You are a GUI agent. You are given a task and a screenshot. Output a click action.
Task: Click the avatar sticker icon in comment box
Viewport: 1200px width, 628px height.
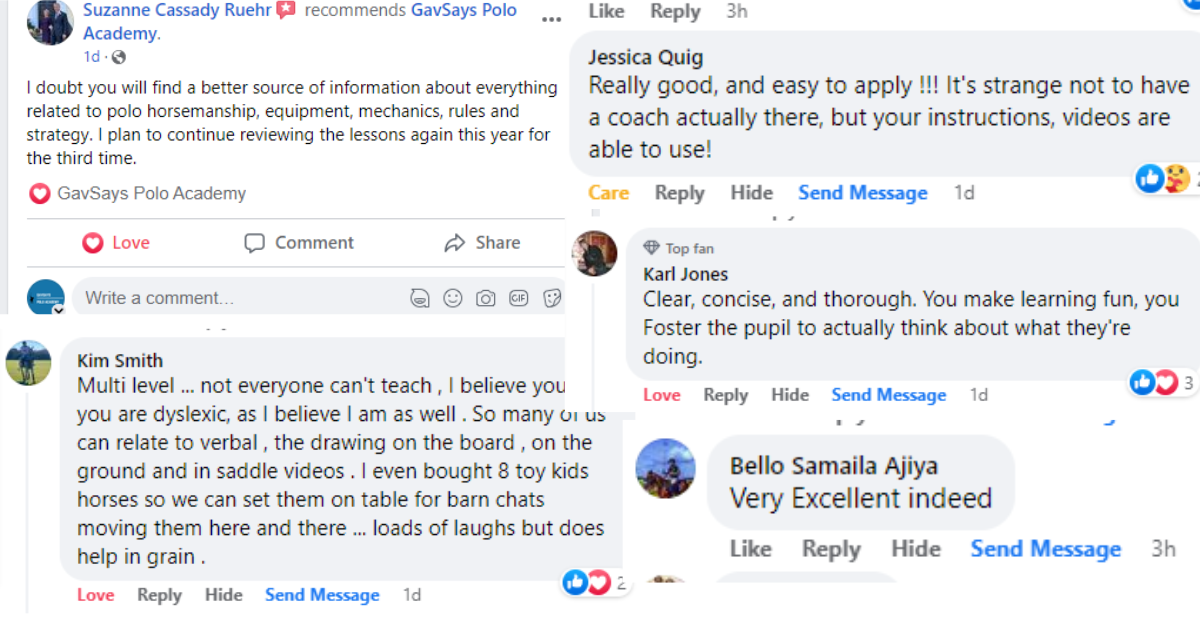420,298
